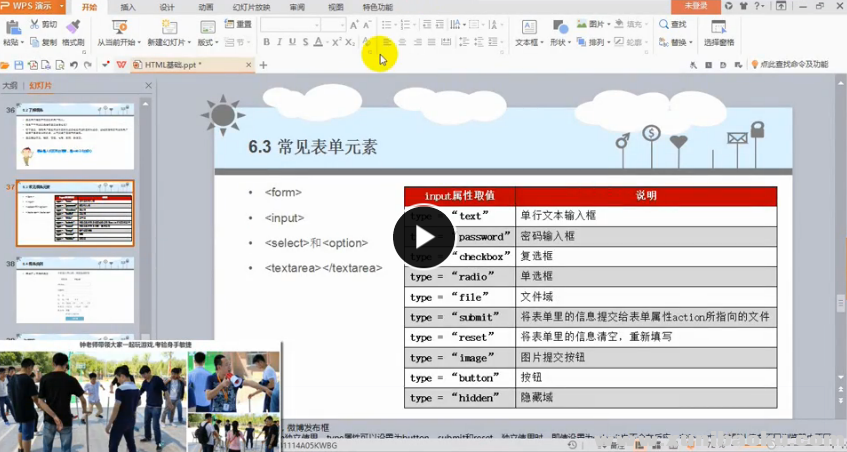Image resolution: width=847 pixels, height=452 pixels.
Task: Open the Selection Pane (选择窗格)
Action: (x=718, y=32)
